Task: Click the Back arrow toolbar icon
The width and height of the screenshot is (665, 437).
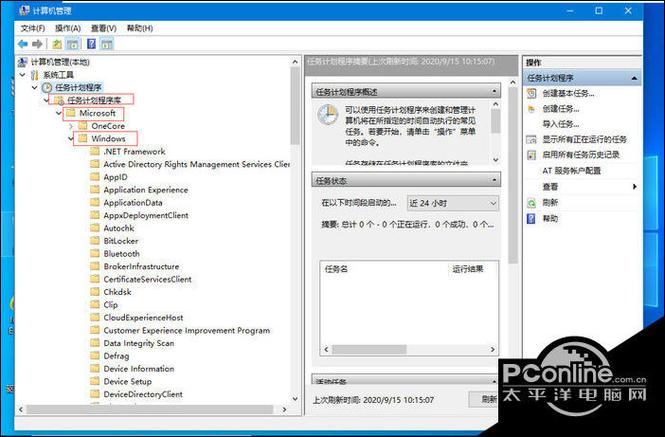Action: 23,44
